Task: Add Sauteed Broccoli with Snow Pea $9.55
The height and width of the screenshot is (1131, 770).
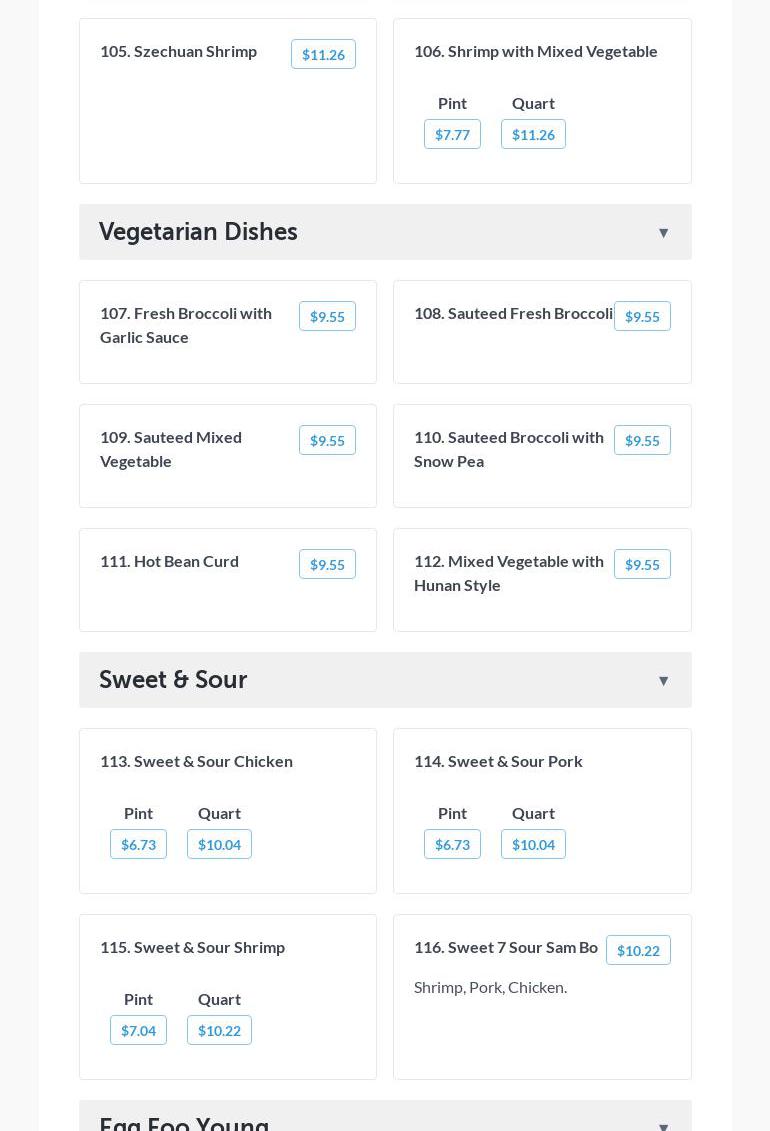Action: (x=642, y=441)
